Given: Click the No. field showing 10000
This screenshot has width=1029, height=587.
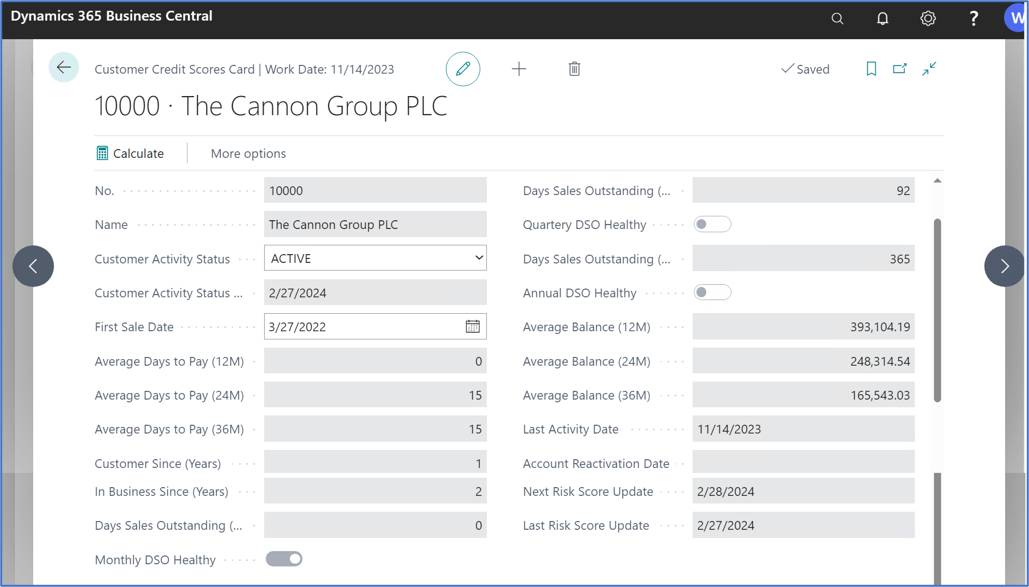Looking at the screenshot, I should click(x=375, y=190).
